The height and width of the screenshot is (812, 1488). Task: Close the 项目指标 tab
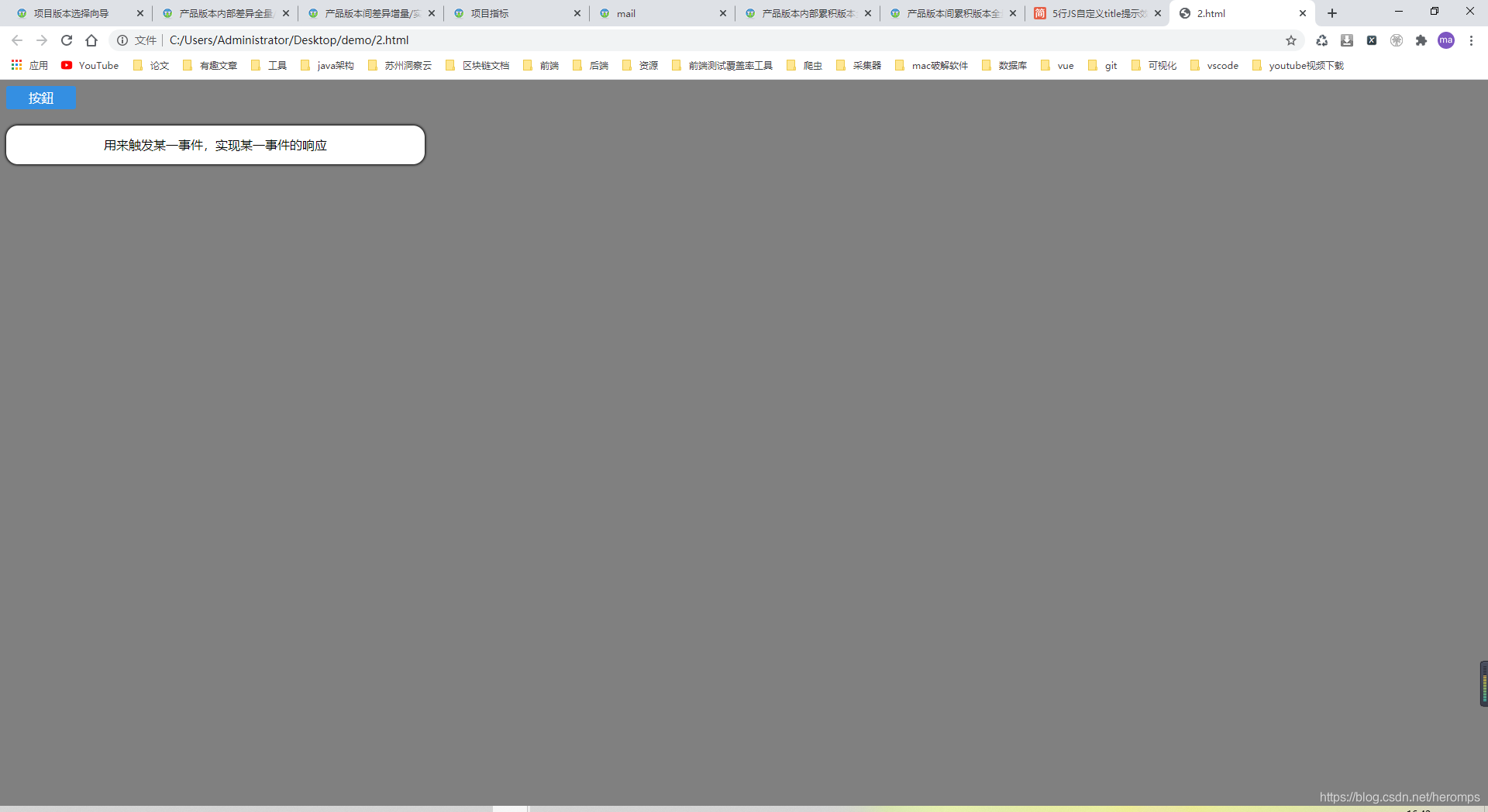click(577, 13)
